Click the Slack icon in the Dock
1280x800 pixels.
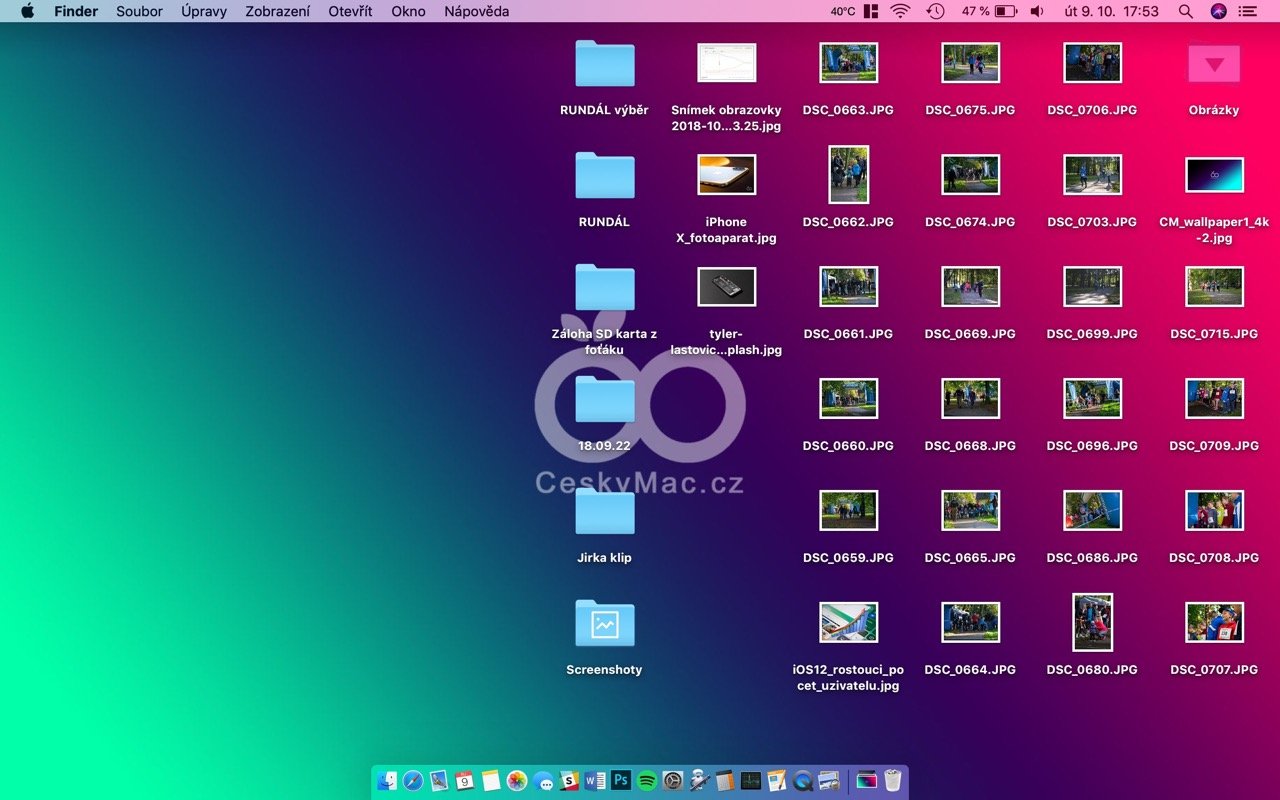(x=569, y=781)
